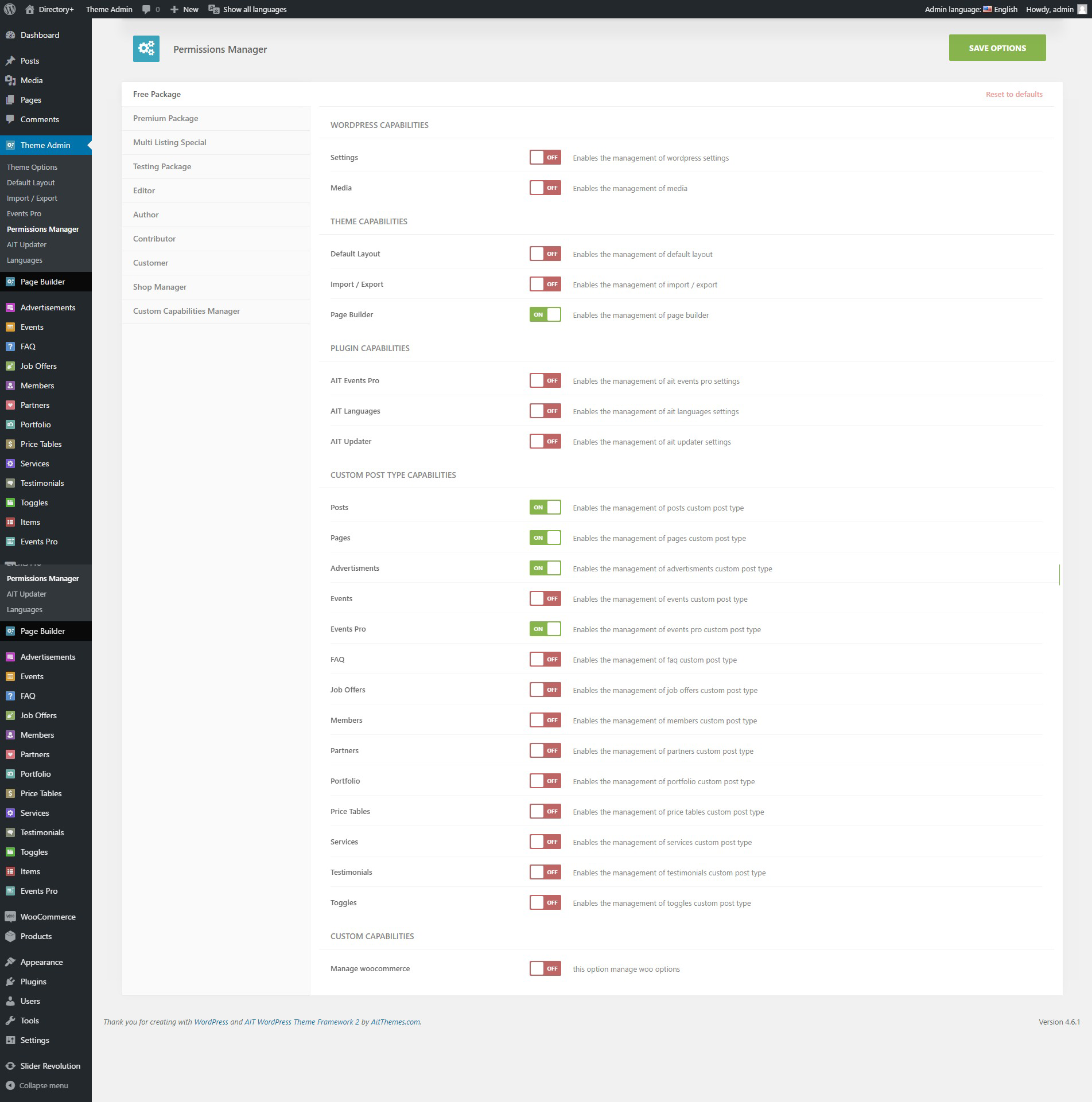
Task: Click the Dashboard gauge icon in sidebar
Action: (10, 35)
